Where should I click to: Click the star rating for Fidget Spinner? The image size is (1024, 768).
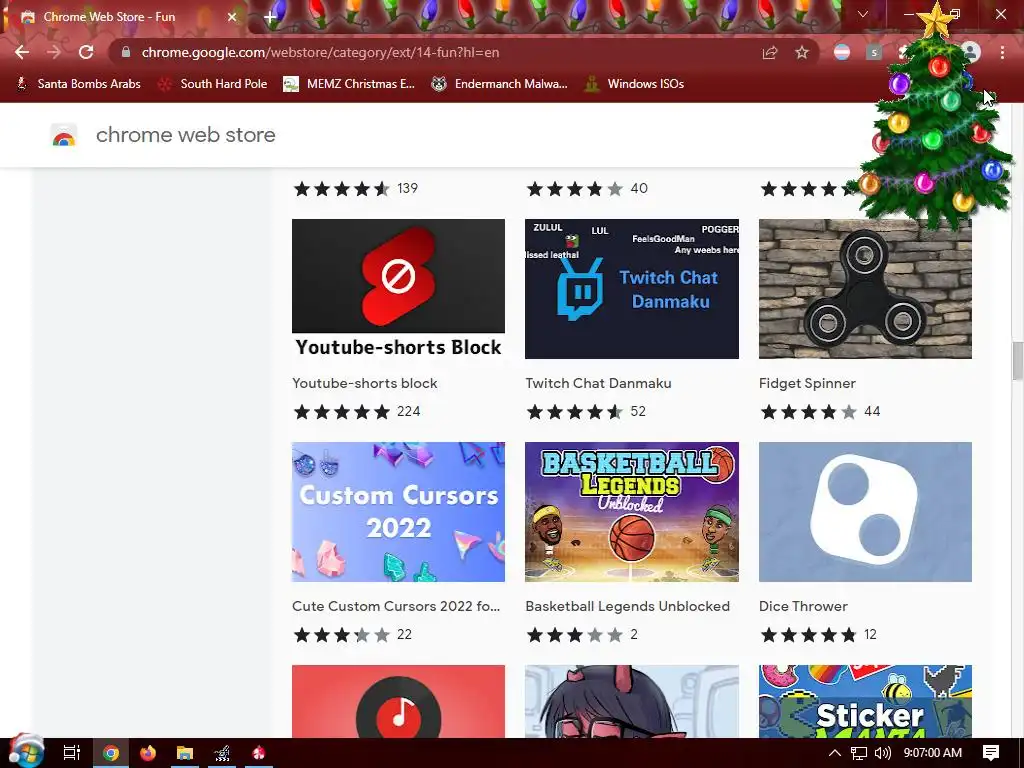808,411
